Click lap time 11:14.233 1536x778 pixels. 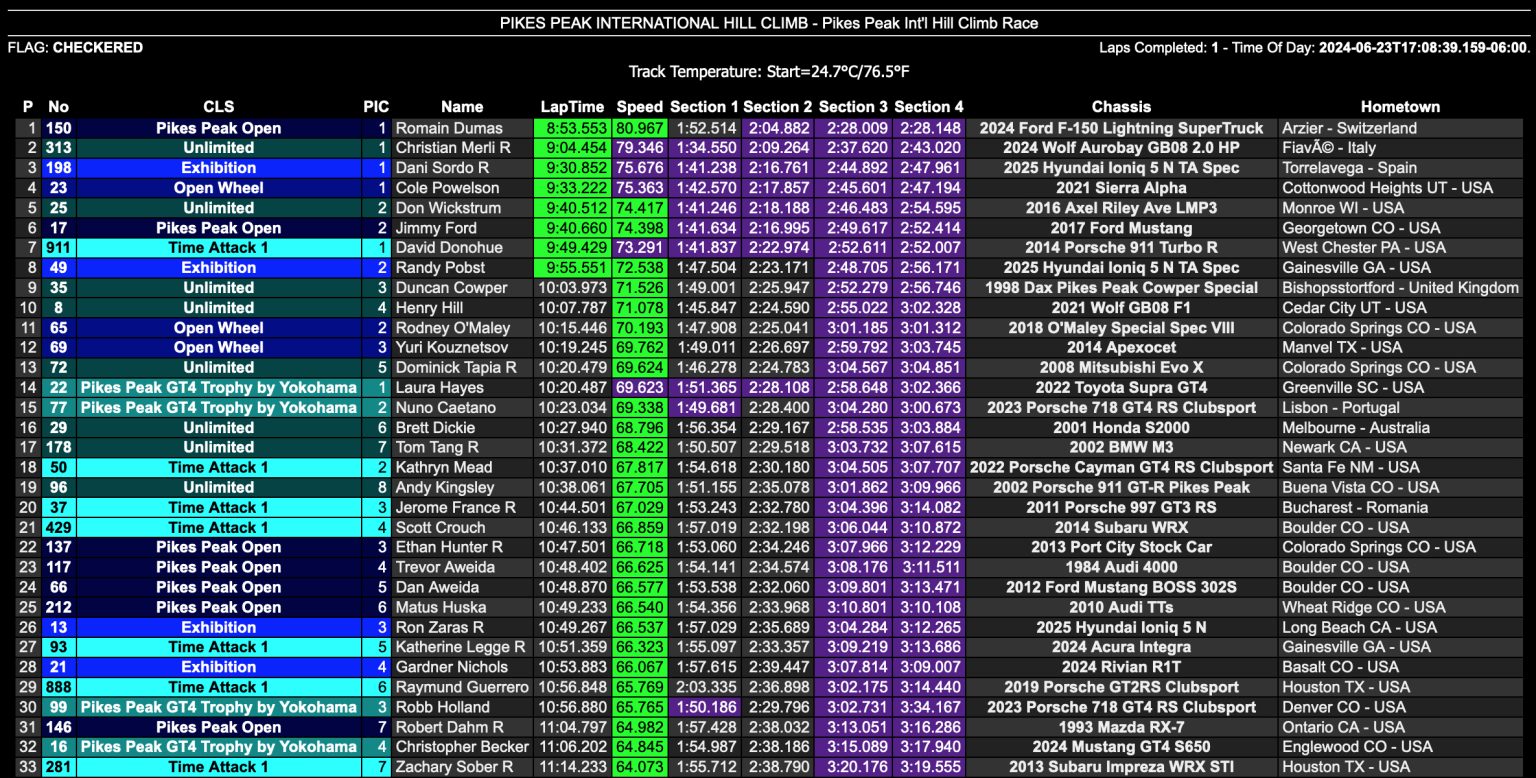573,767
